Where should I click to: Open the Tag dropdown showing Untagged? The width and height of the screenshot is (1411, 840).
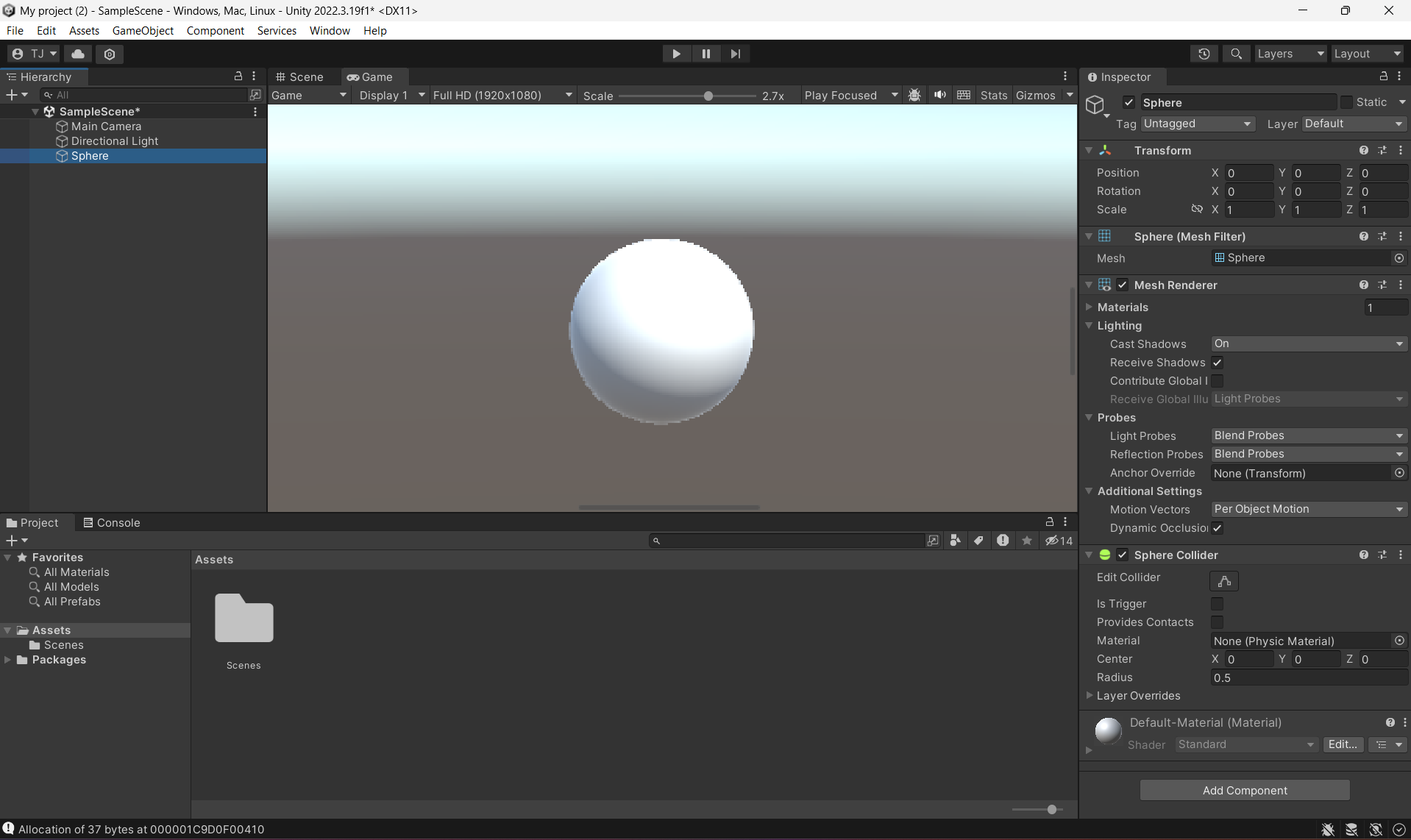(x=1198, y=124)
